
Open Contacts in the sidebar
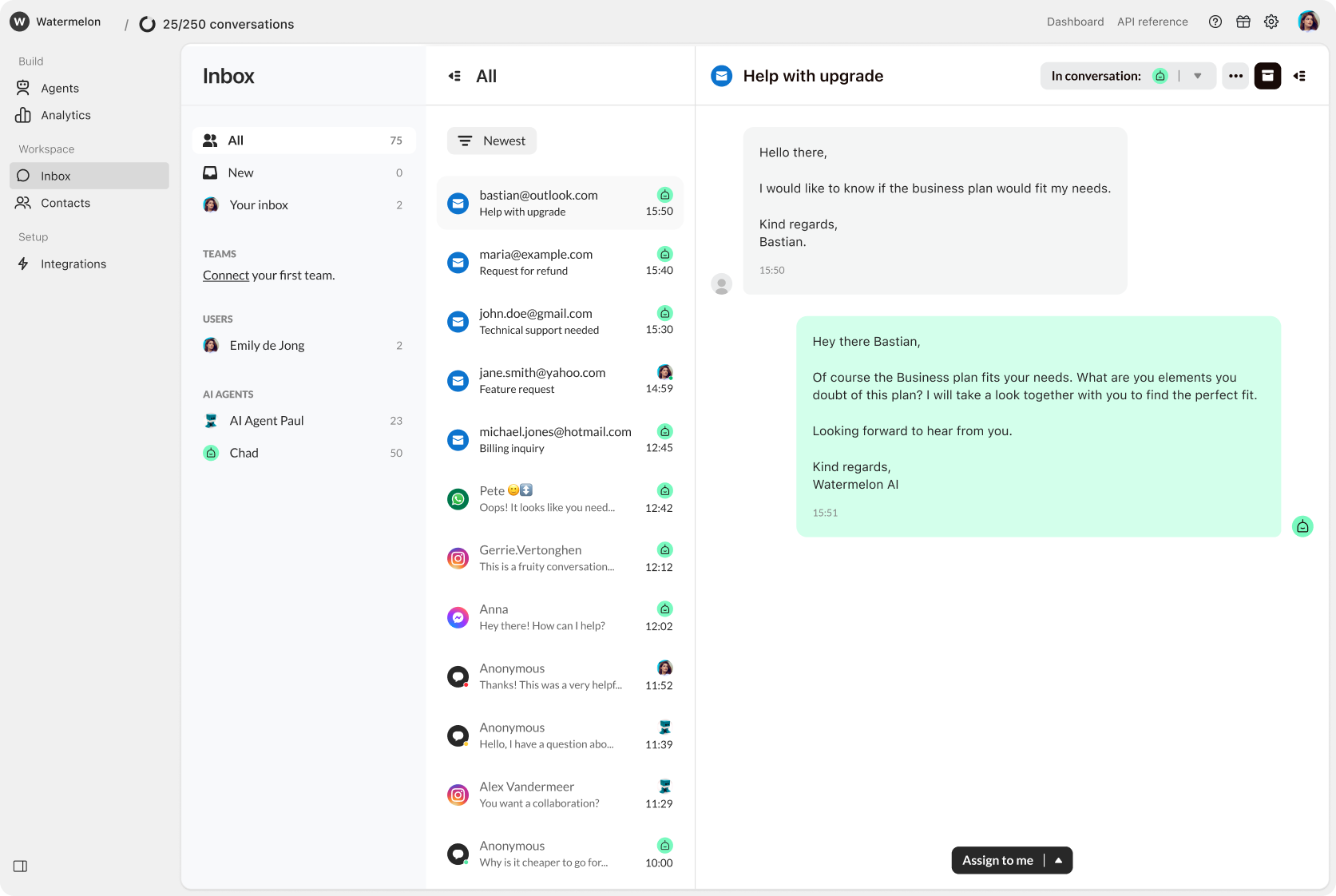[65, 203]
